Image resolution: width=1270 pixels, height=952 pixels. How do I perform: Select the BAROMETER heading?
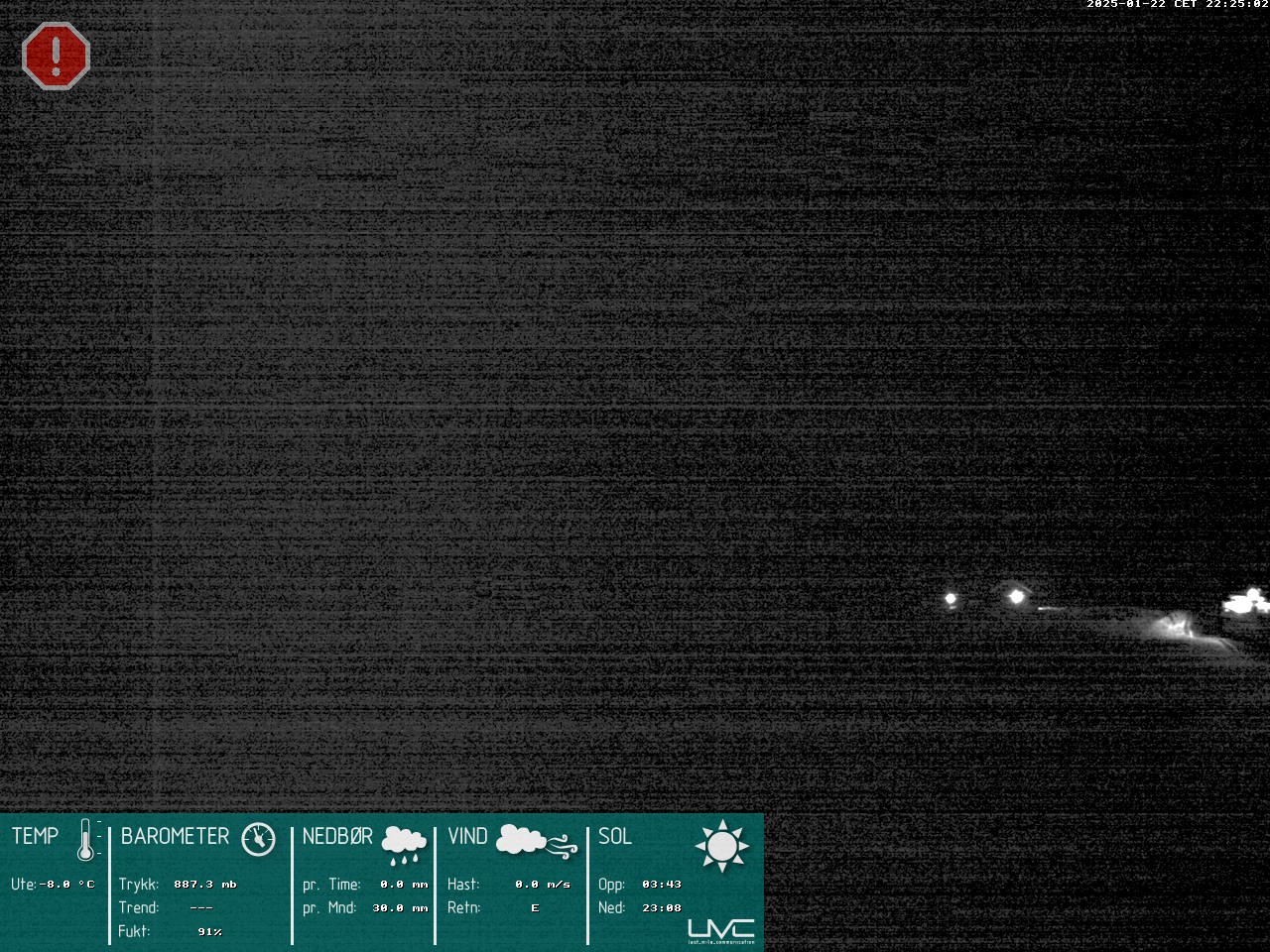coord(175,837)
